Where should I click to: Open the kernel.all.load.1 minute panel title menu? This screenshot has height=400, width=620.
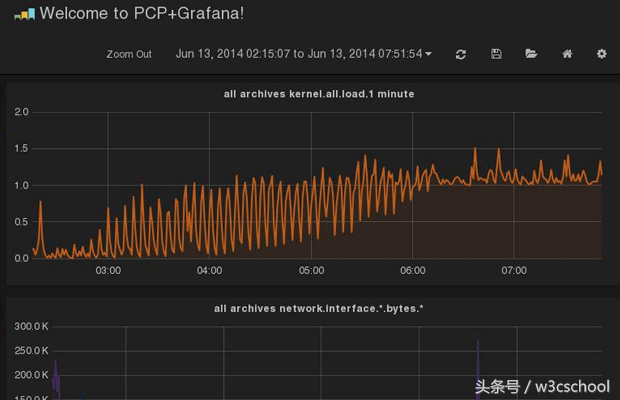319,94
